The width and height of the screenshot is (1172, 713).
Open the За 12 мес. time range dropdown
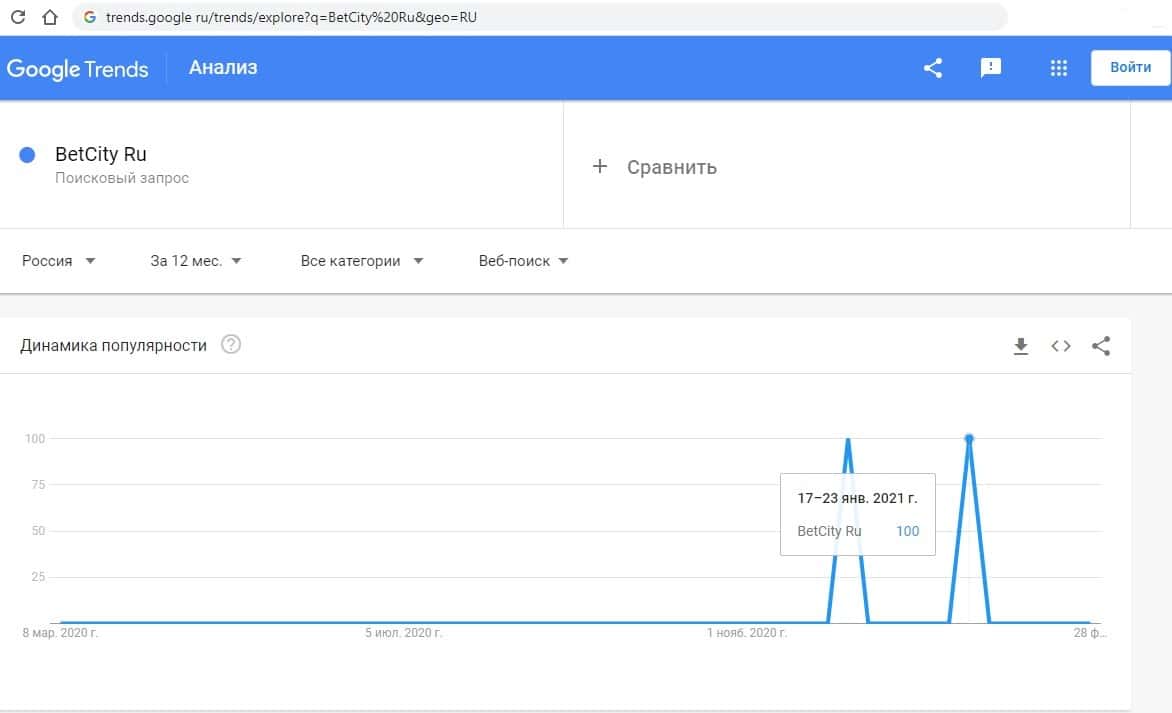[x=196, y=261]
